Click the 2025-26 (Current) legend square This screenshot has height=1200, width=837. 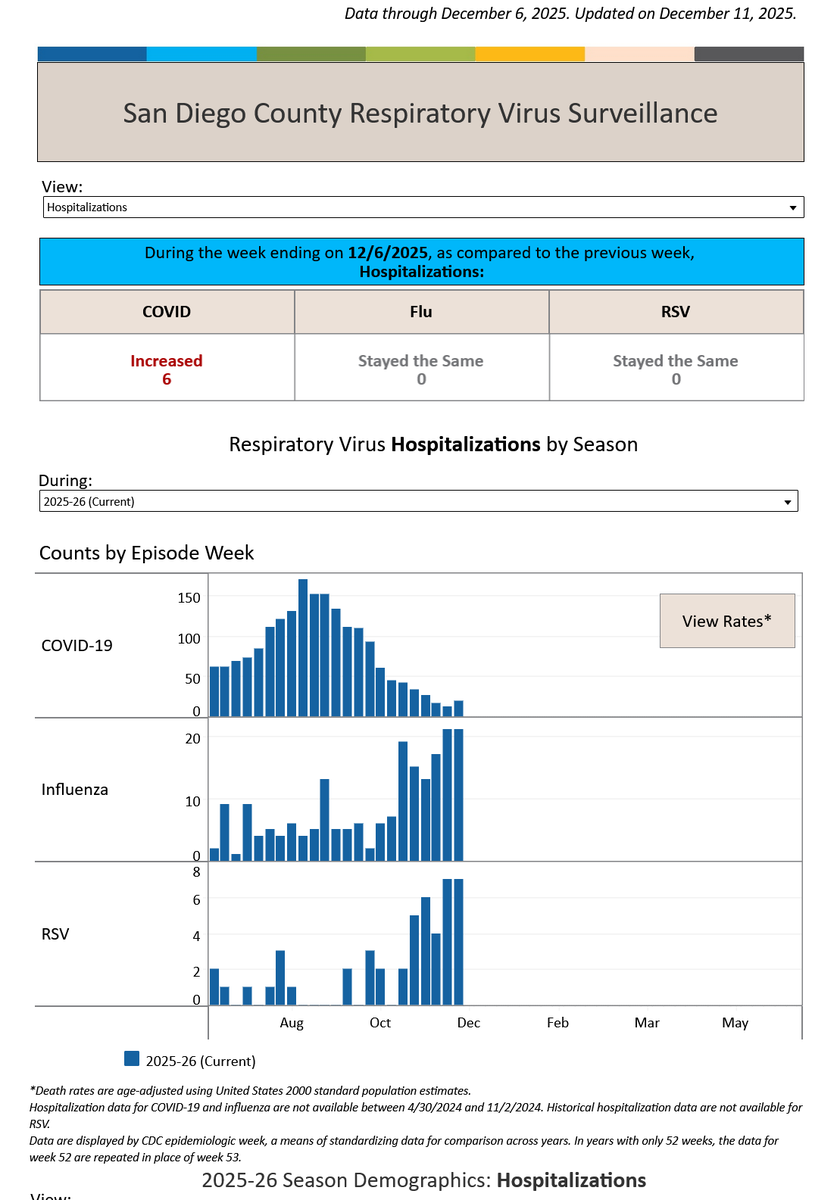tap(131, 1059)
